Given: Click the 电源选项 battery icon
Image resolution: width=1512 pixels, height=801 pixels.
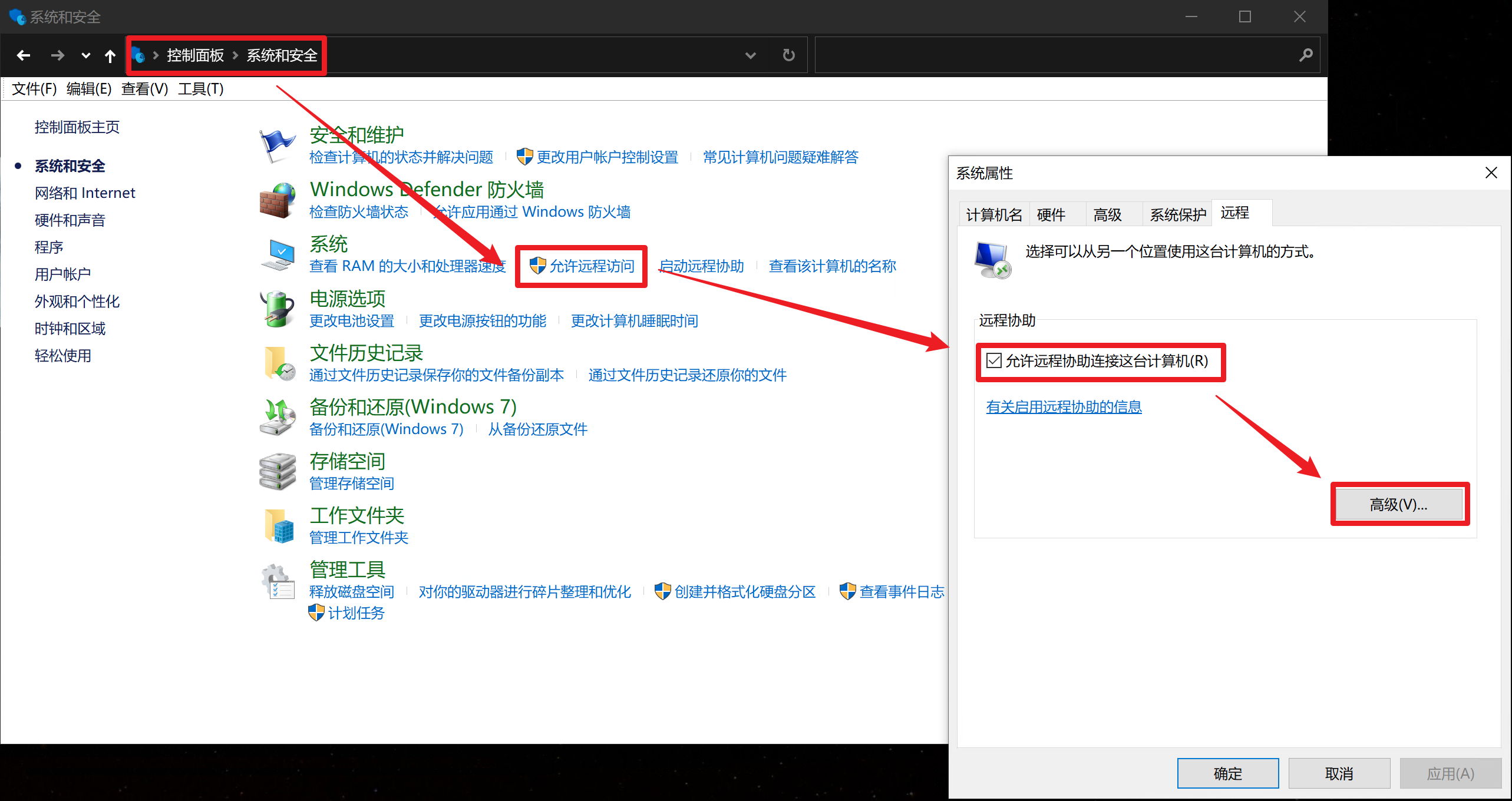Looking at the screenshot, I should point(277,309).
